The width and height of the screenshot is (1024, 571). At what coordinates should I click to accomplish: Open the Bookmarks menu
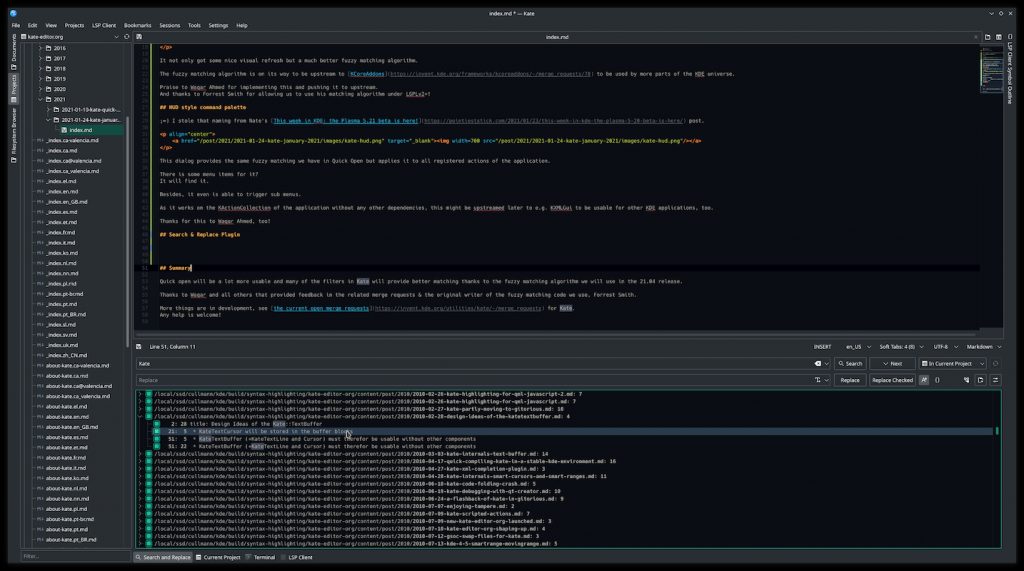coord(138,25)
